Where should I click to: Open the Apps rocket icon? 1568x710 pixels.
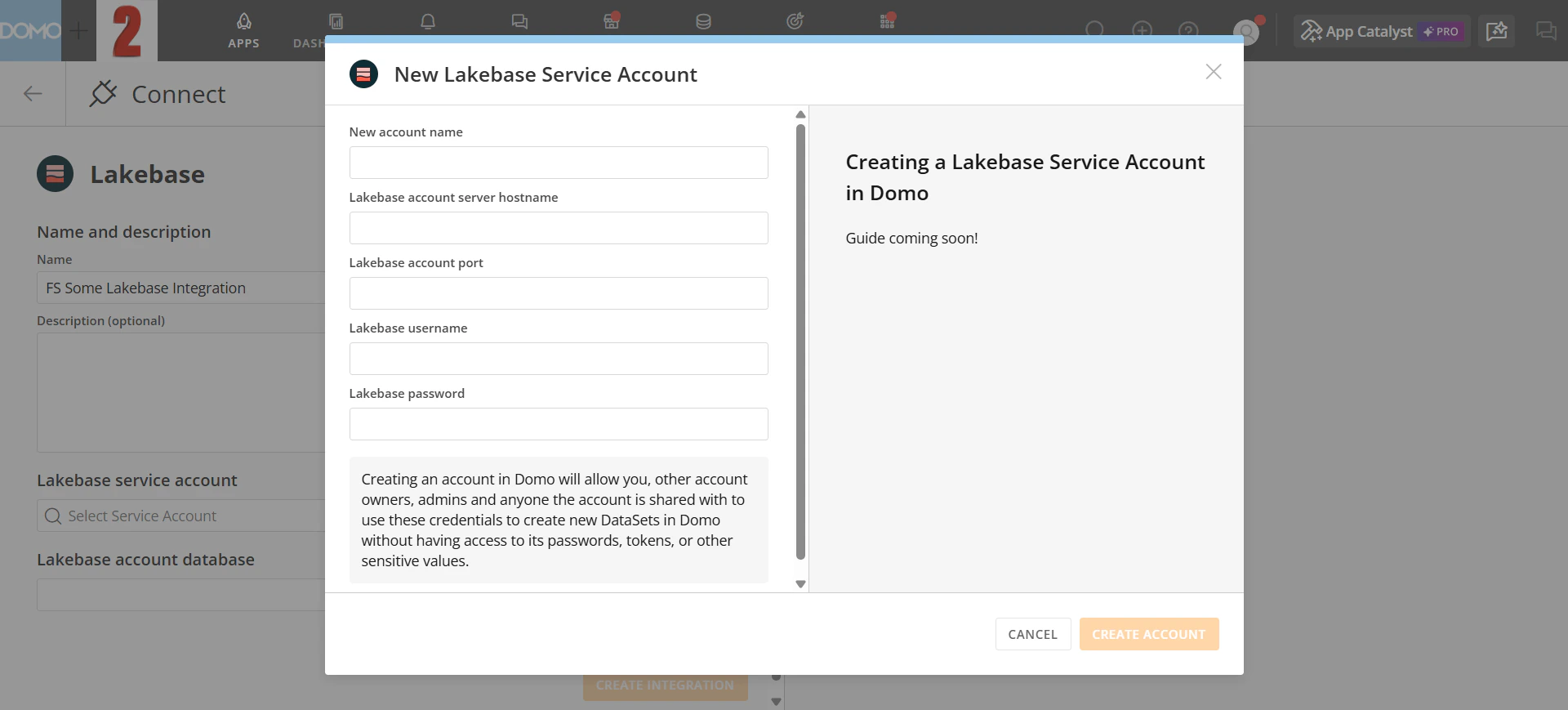tap(243, 30)
